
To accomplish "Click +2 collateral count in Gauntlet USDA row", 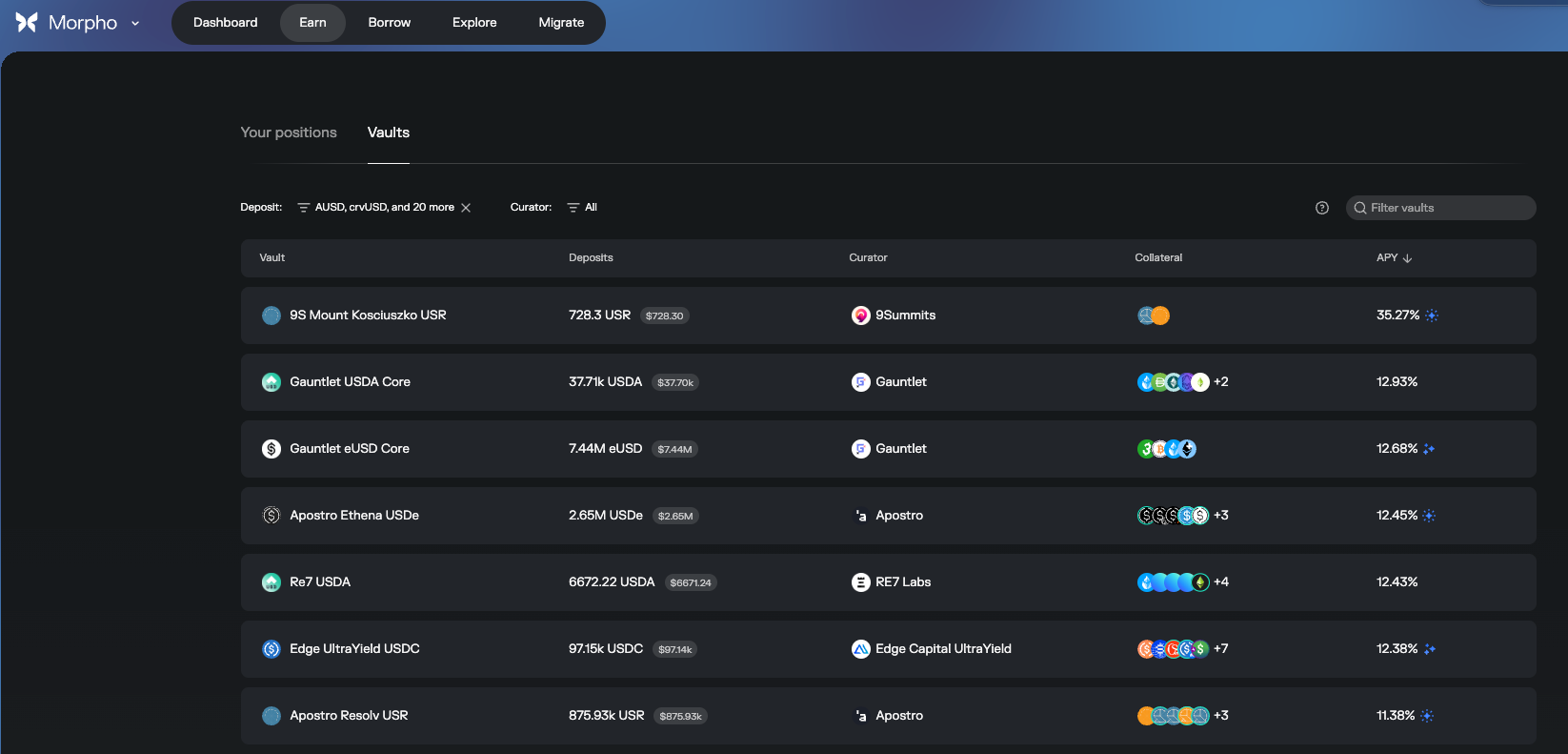I will (1221, 382).
